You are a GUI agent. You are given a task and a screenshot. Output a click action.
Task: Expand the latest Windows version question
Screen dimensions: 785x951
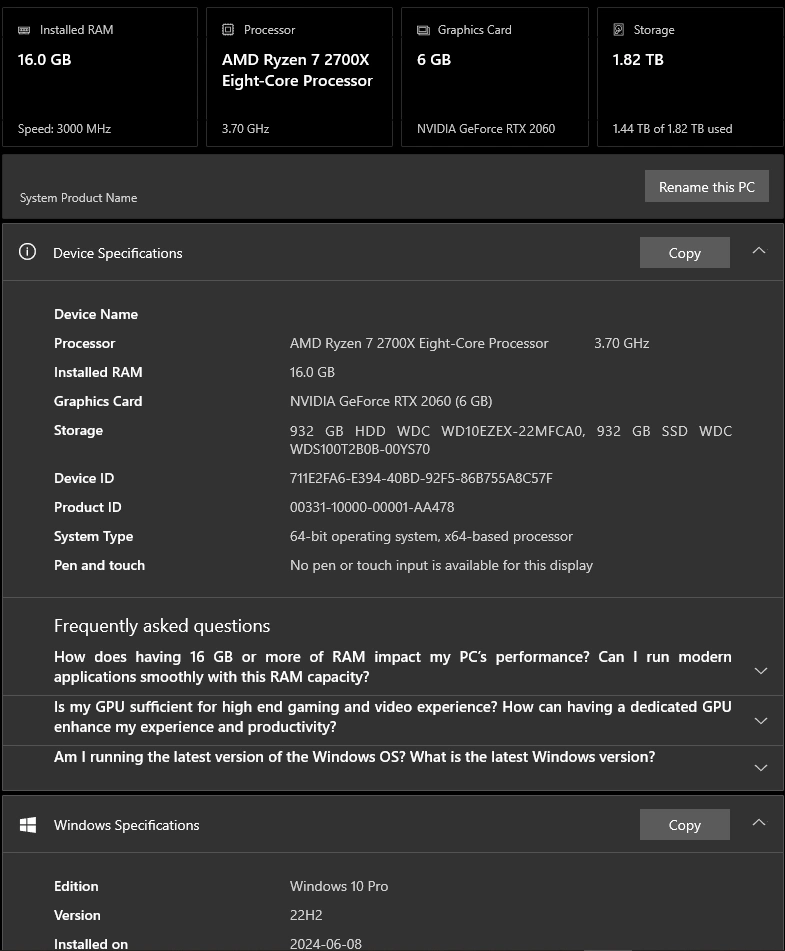coord(761,768)
